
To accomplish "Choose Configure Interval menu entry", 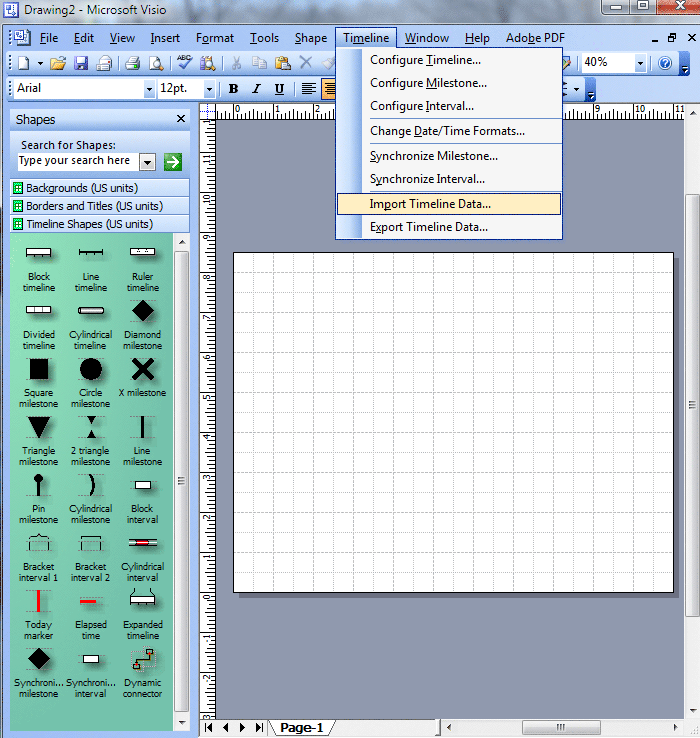I will pyautogui.click(x=449, y=106).
